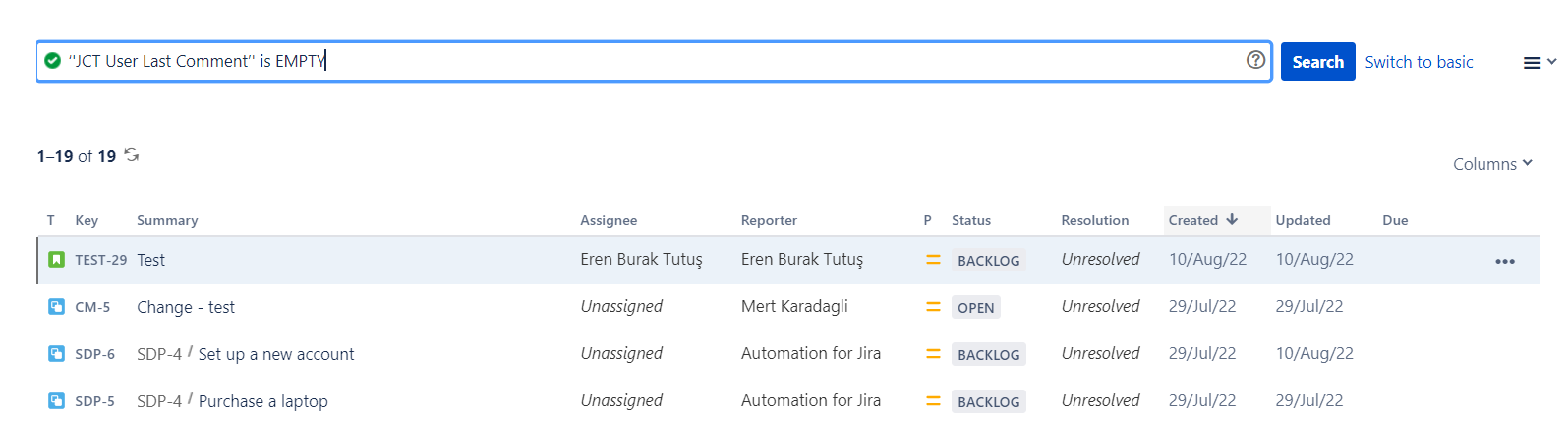Open the 'Change - test' summary
The image size is (1568, 421).
coord(186,307)
